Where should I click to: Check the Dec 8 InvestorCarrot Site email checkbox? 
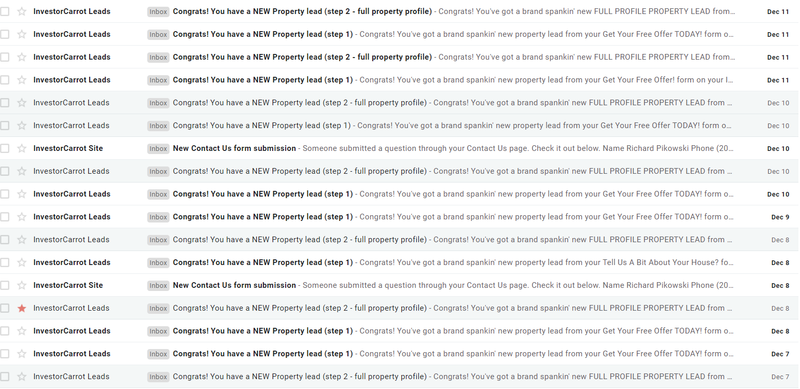[5, 285]
